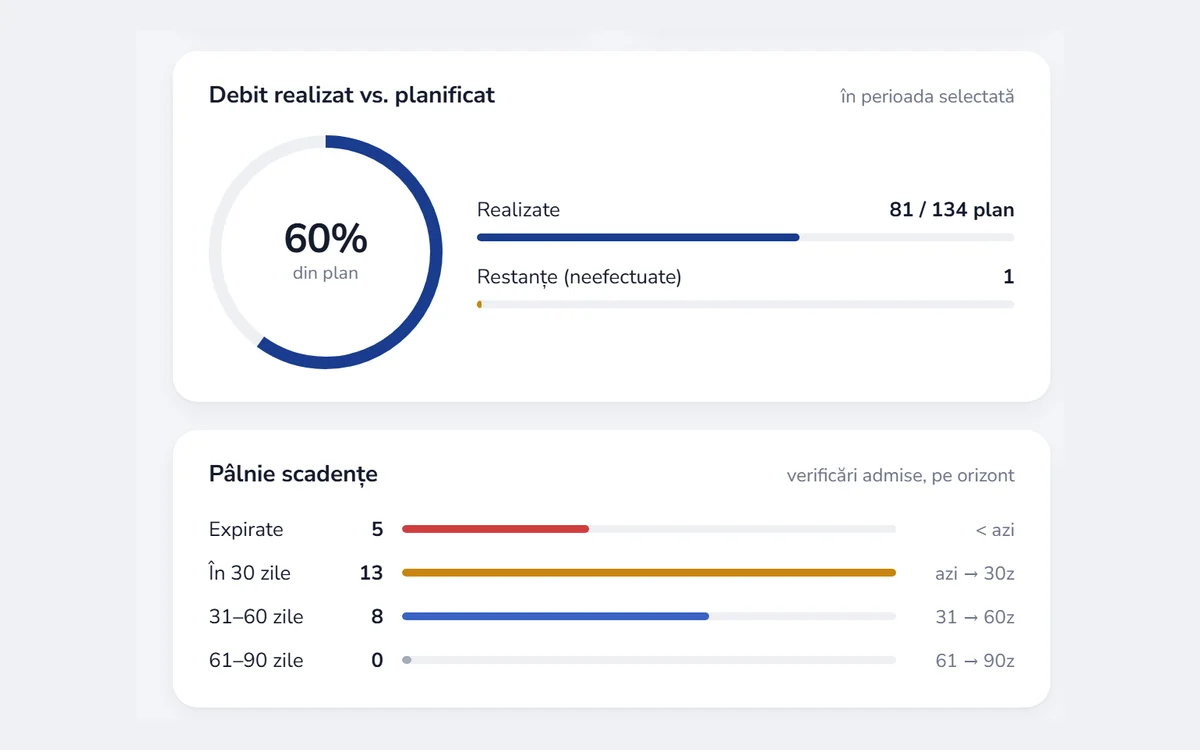This screenshot has height=750, width=1200.
Task: Click the red Expirate bar
Action: tap(495, 529)
